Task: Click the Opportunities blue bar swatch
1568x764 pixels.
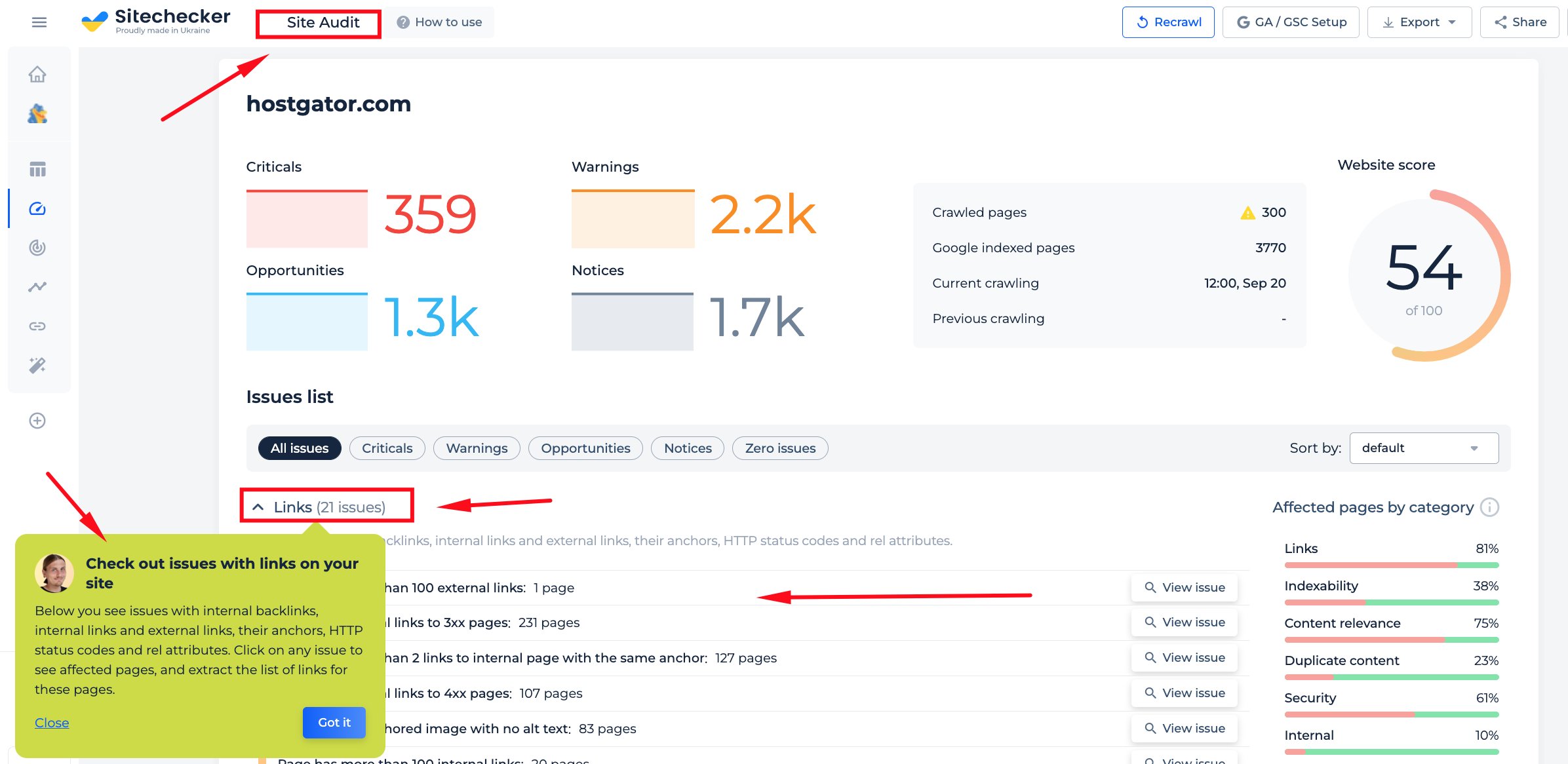Action: pos(307,322)
